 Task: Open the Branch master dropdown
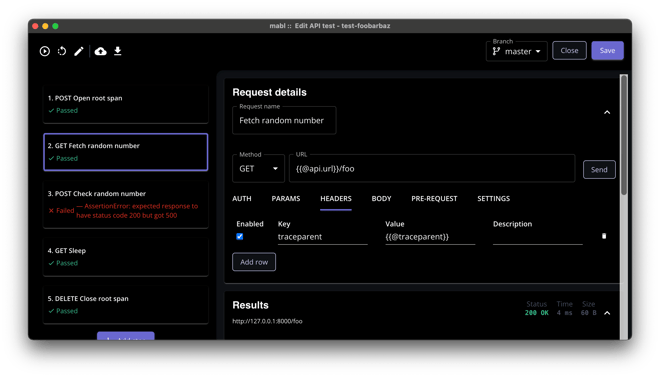(x=516, y=51)
